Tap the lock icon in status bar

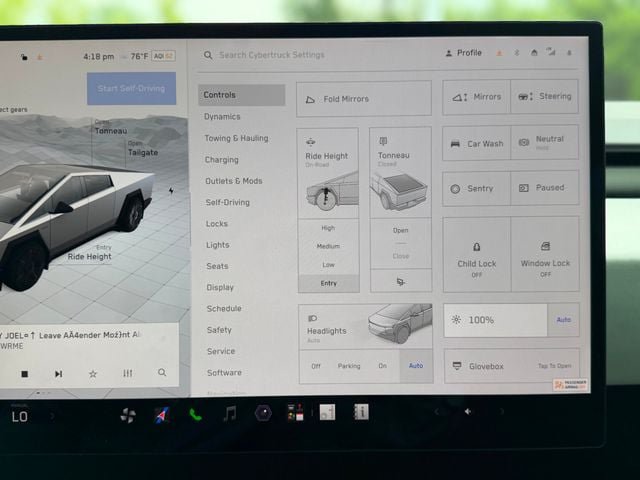24,57
